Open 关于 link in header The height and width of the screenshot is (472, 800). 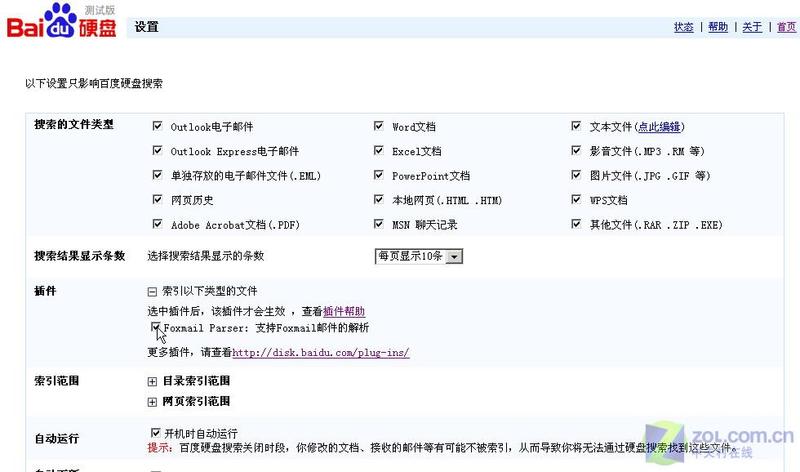(752, 27)
